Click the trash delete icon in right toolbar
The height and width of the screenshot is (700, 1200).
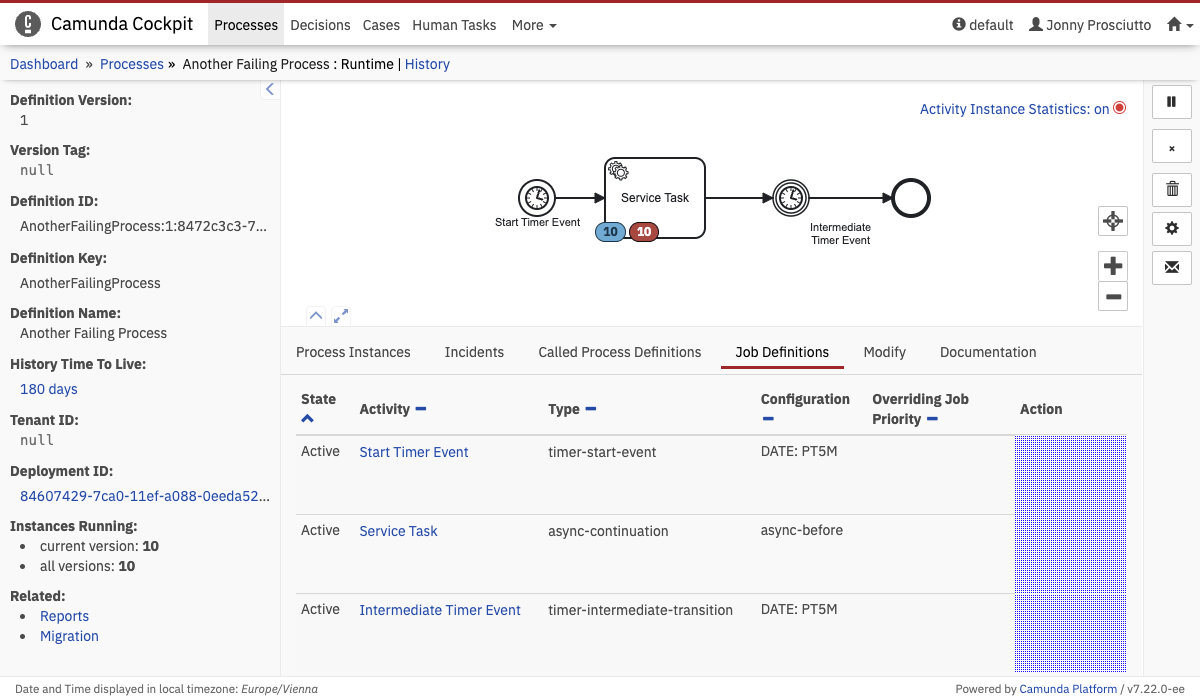pyautogui.click(x=1172, y=188)
